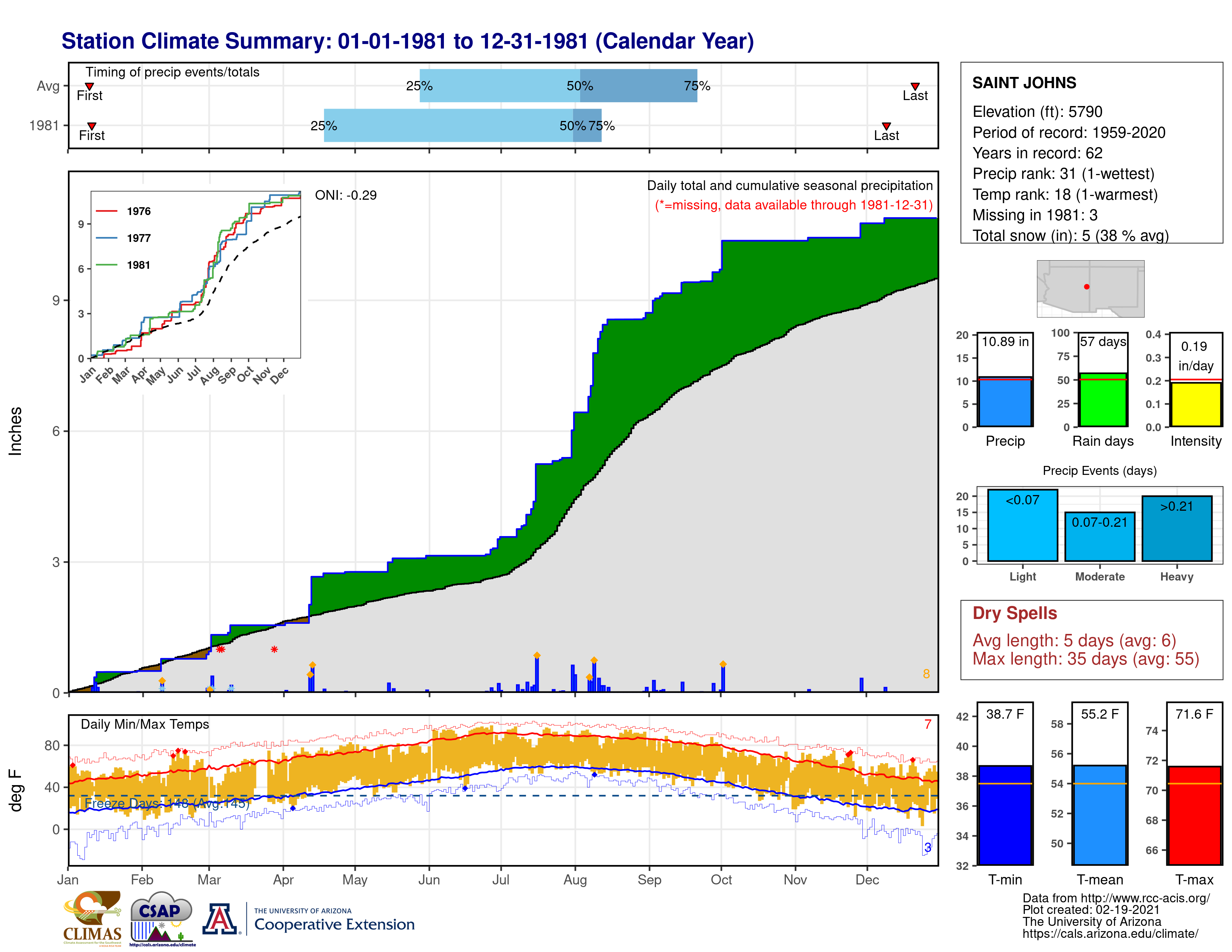
Task: Click 'Plot created: 02-19-2021' text
Action: [1091, 910]
